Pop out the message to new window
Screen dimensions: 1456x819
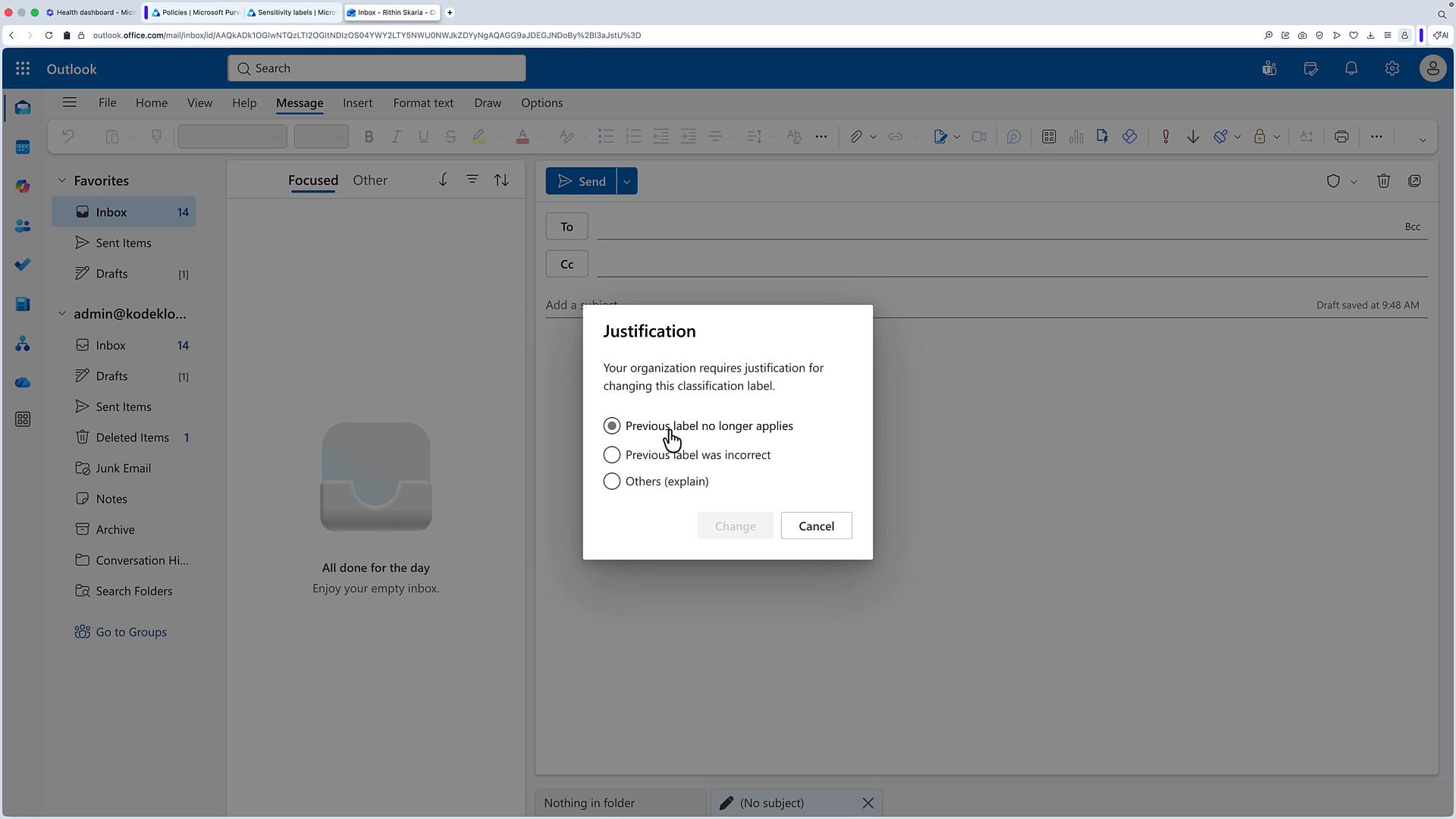pyautogui.click(x=1414, y=180)
